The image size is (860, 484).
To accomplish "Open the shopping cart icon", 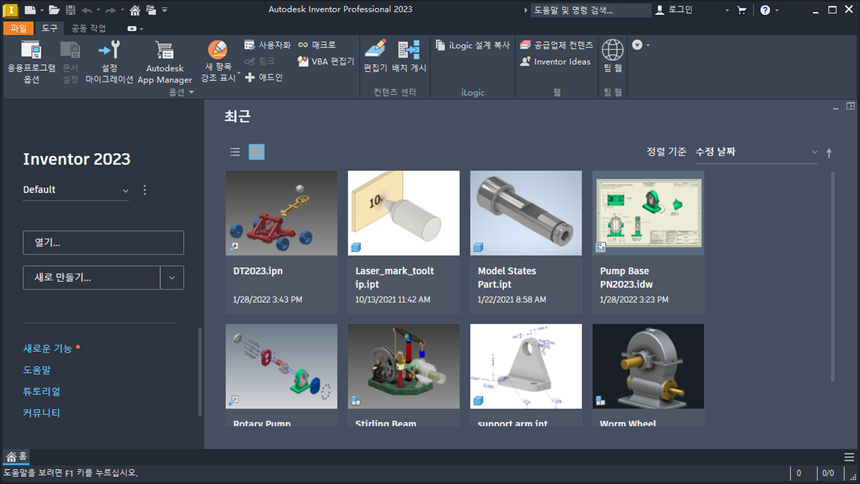I will click(742, 10).
